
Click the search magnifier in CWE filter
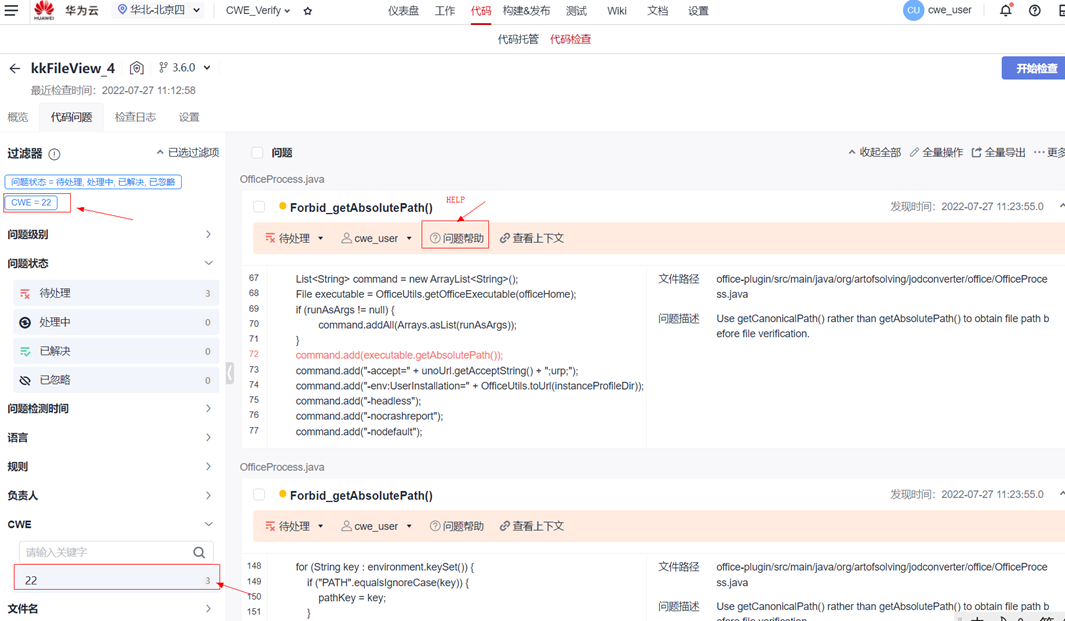point(199,552)
